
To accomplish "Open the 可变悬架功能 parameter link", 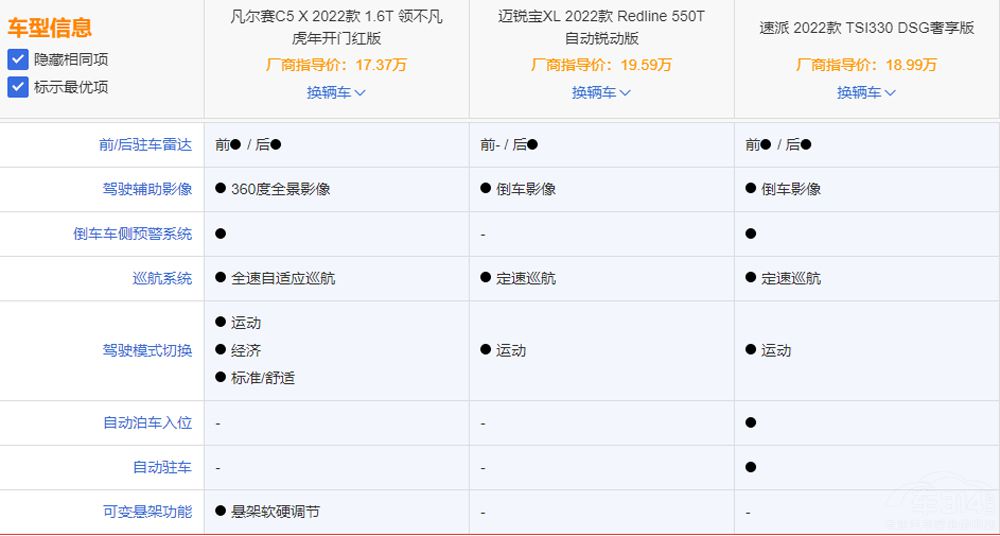I will pyautogui.click(x=147, y=511).
